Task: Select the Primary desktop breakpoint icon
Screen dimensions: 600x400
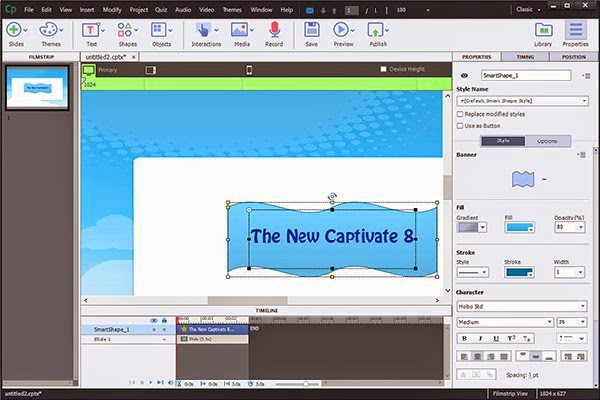Action: (x=89, y=70)
